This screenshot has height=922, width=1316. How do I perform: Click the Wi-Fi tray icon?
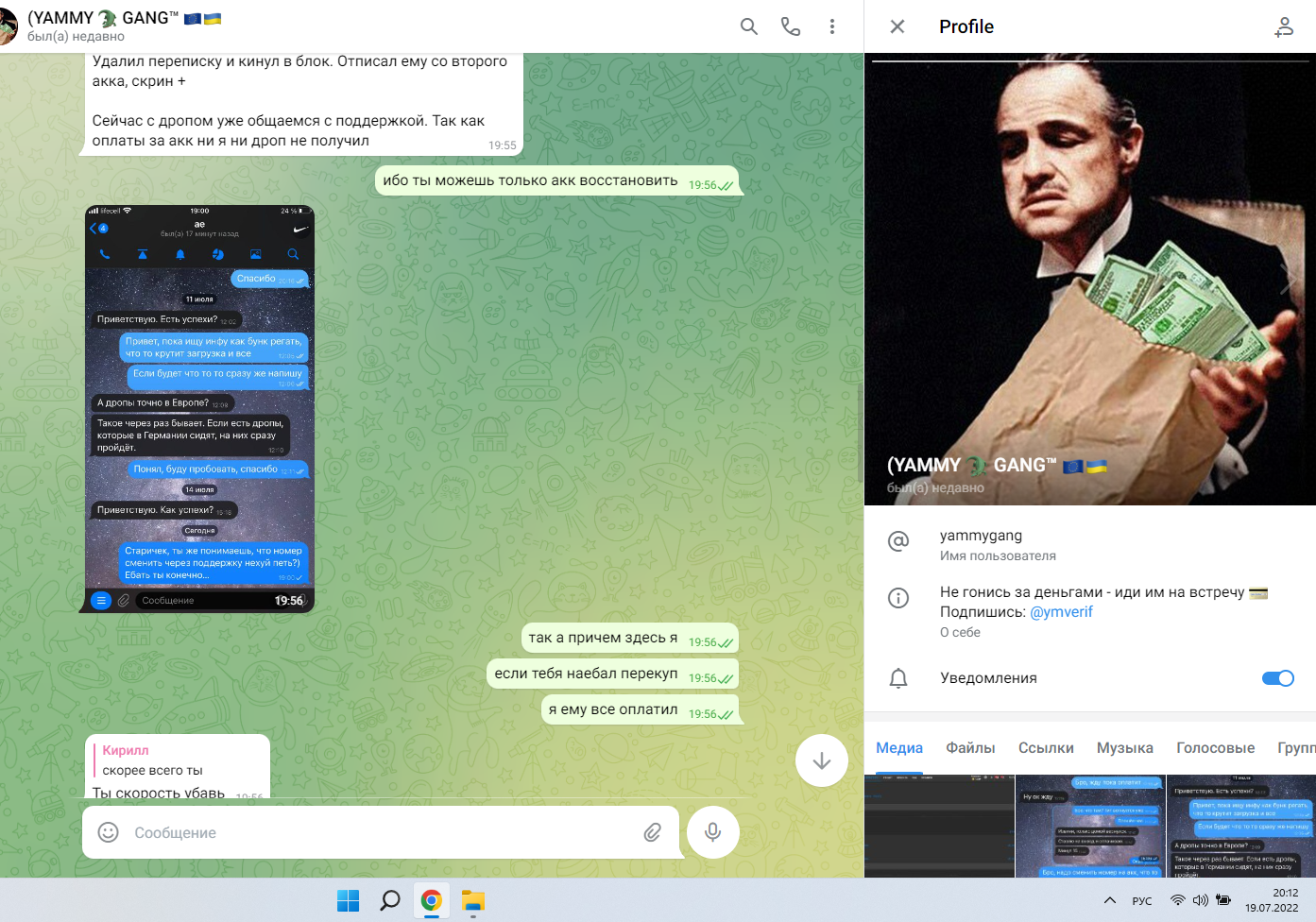click(1178, 901)
